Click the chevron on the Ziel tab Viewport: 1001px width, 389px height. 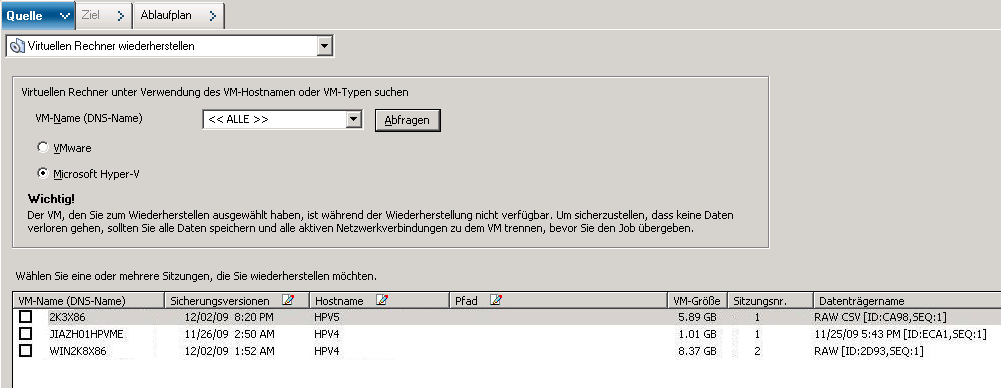click(121, 17)
